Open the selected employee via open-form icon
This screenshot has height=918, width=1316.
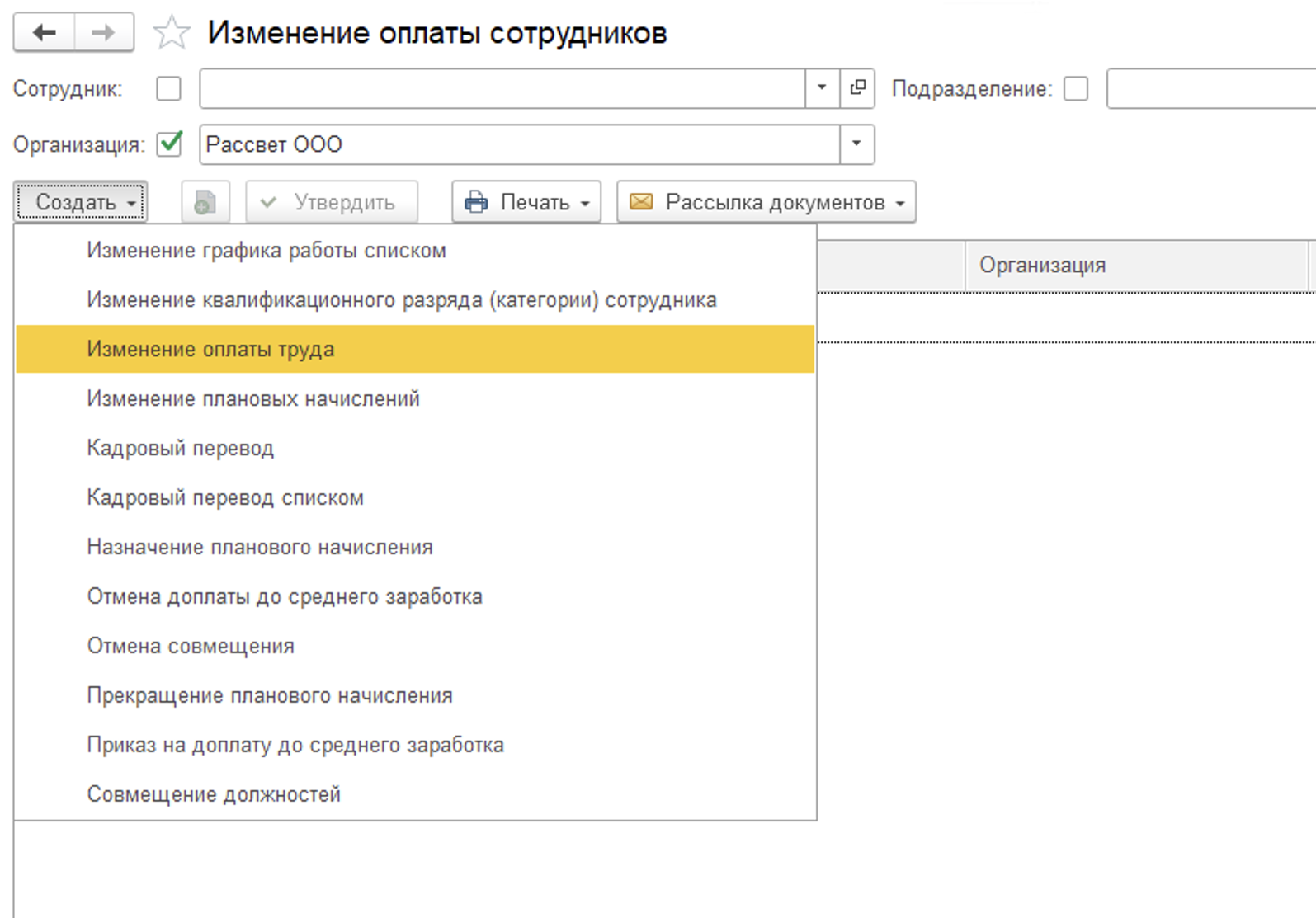(857, 88)
